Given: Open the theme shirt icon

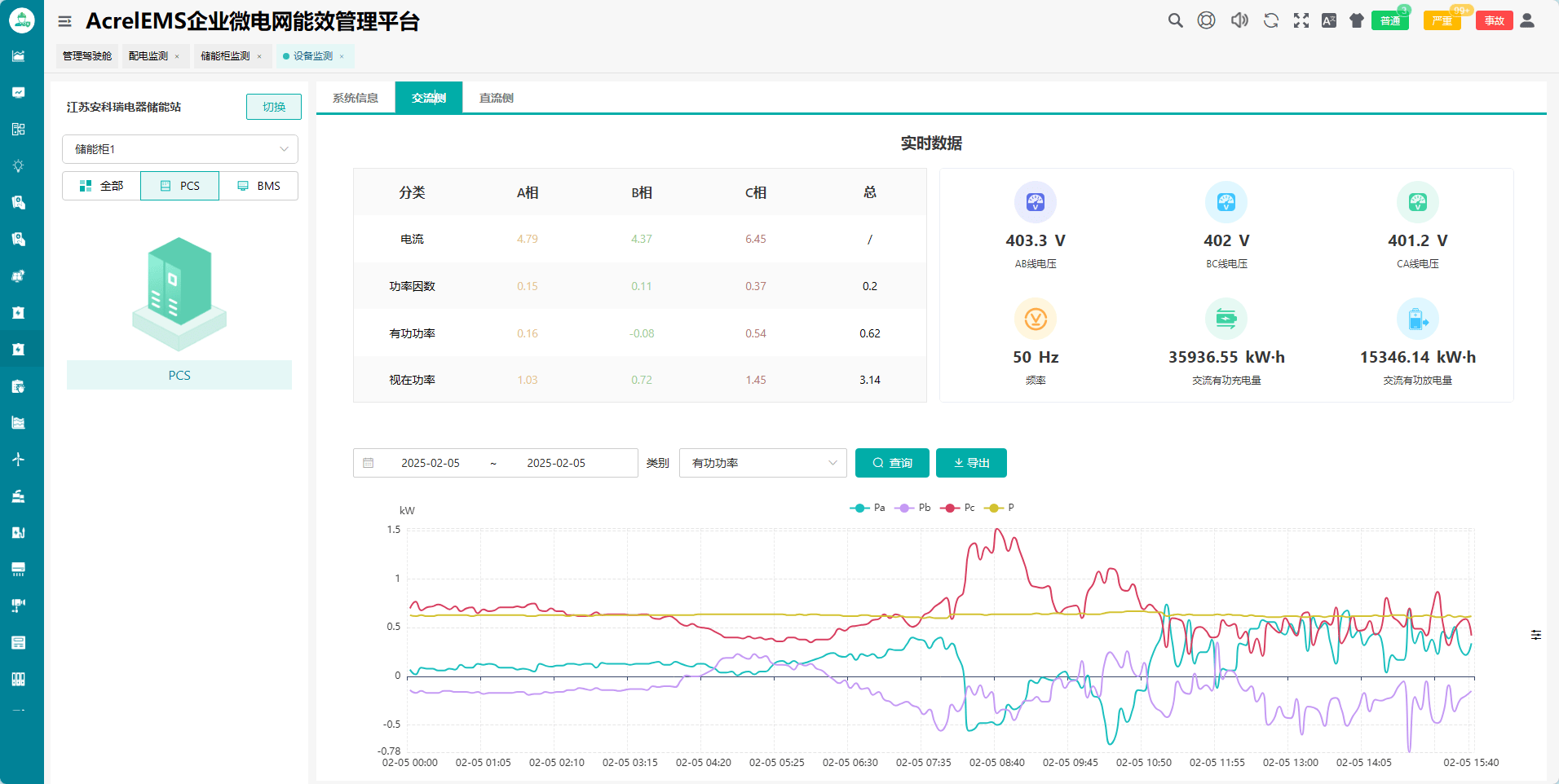Looking at the screenshot, I should coord(1357,20).
